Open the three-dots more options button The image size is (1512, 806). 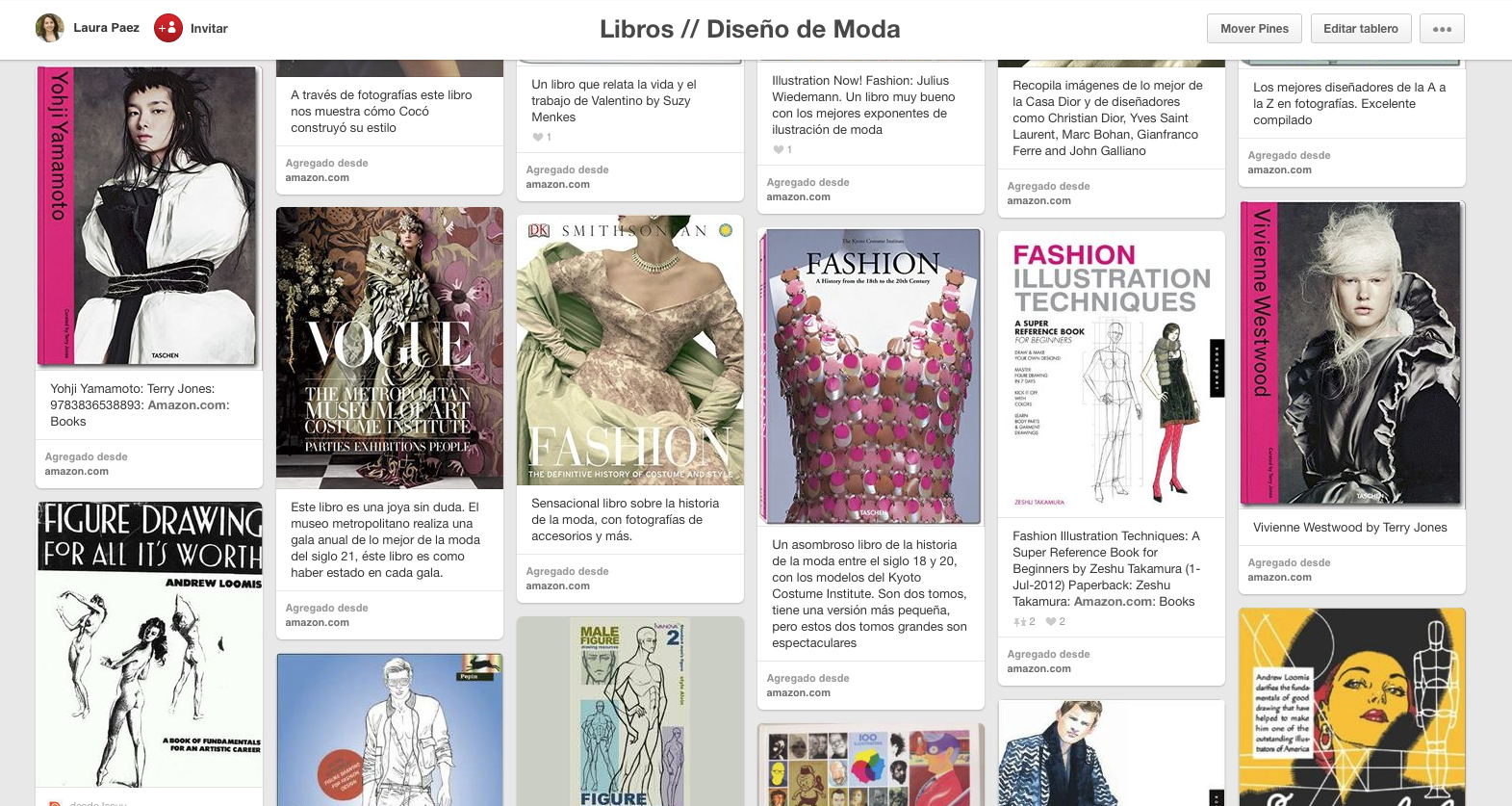point(1442,29)
